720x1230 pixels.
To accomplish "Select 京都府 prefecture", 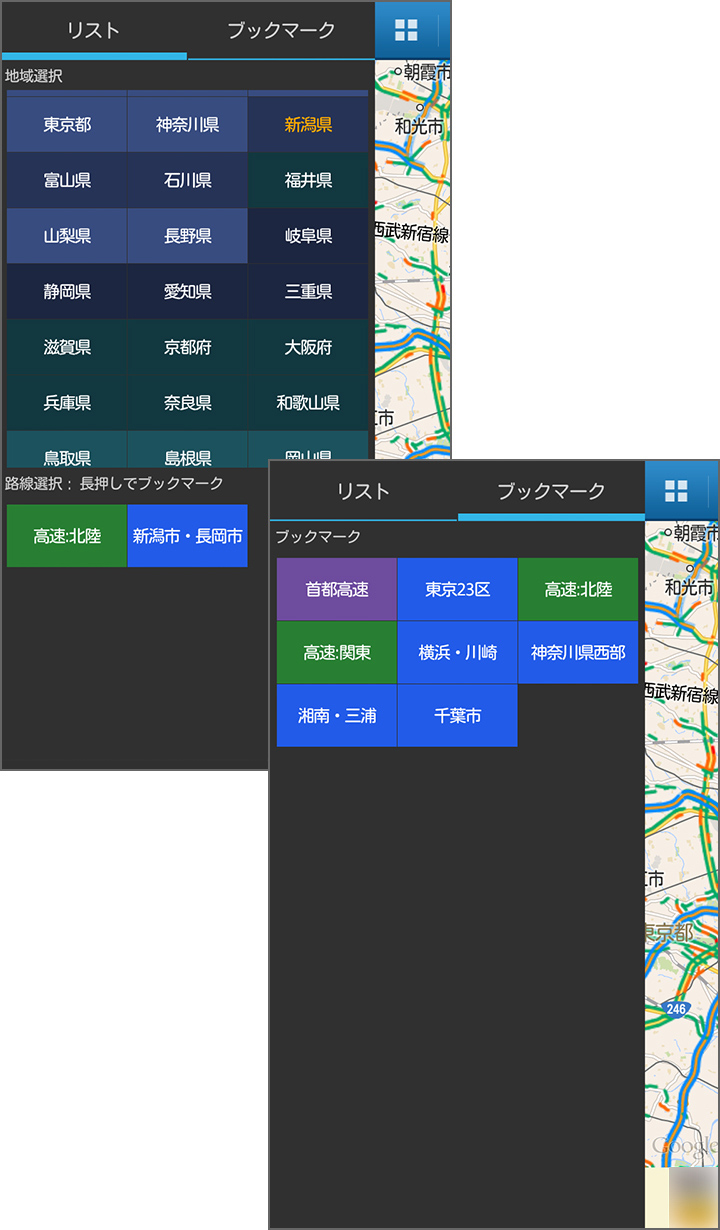I will pyautogui.click(x=187, y=348).
